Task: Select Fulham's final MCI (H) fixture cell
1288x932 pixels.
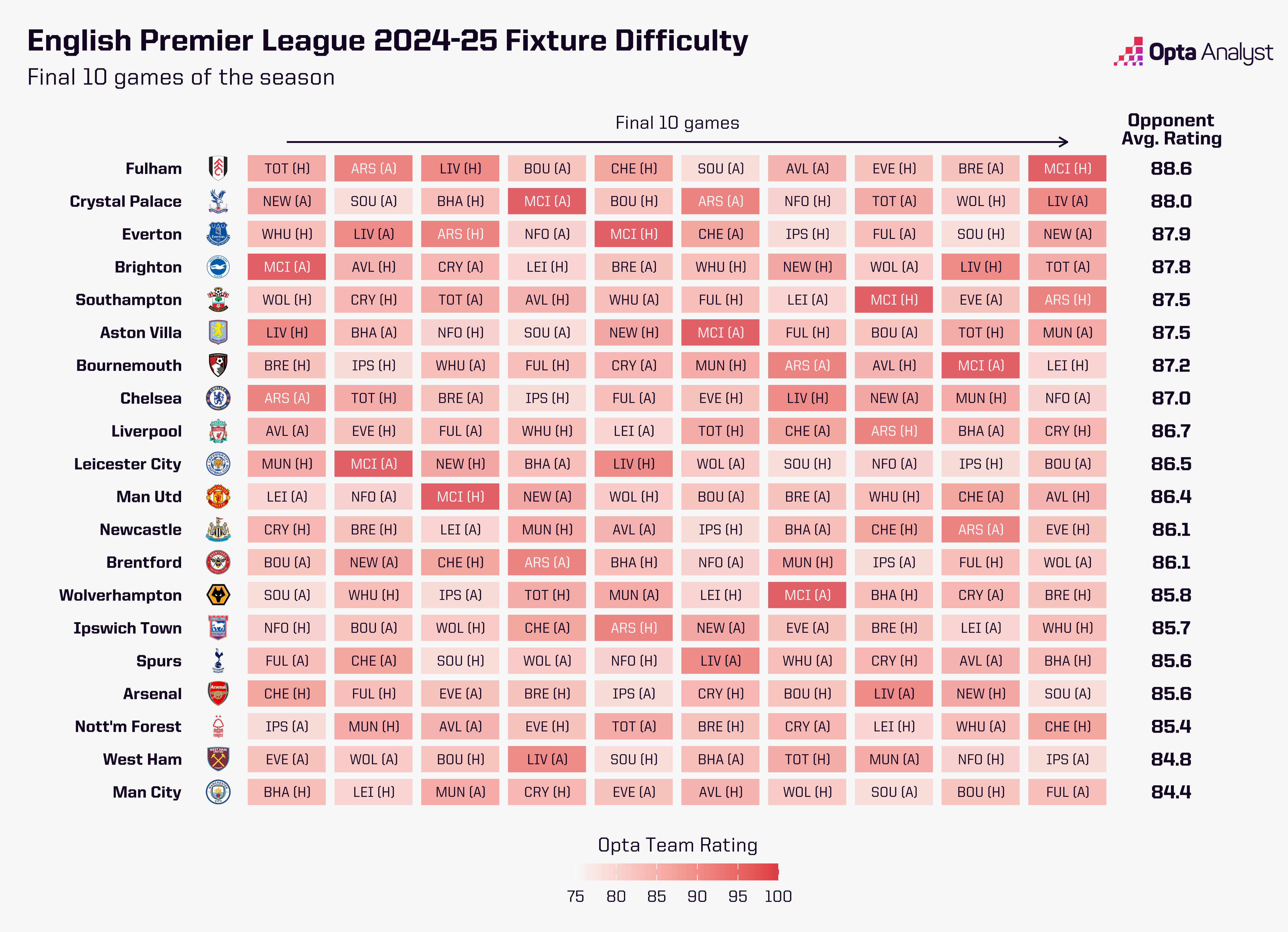Action: pyautogui.click(x=1067, y=168)
